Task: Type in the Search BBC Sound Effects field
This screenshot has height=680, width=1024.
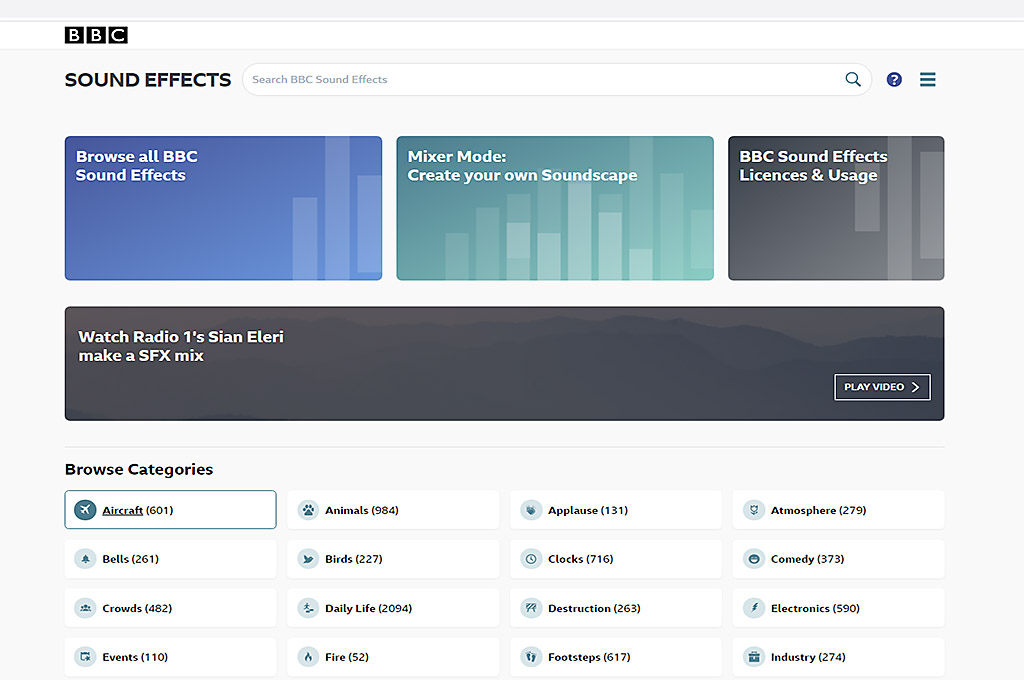Action: (x=540, y=79)
